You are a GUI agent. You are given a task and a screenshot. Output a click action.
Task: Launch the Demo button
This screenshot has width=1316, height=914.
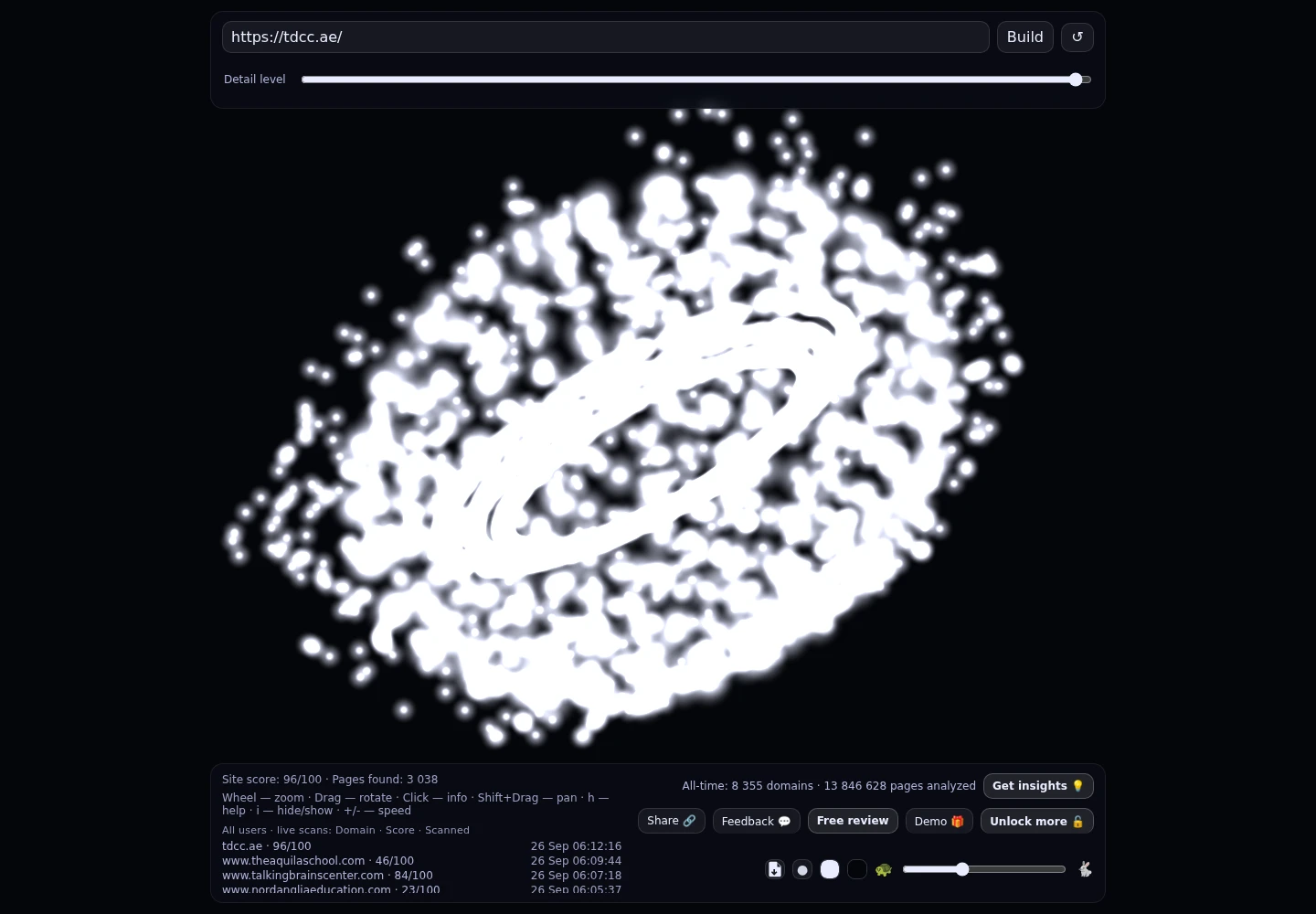939,821
